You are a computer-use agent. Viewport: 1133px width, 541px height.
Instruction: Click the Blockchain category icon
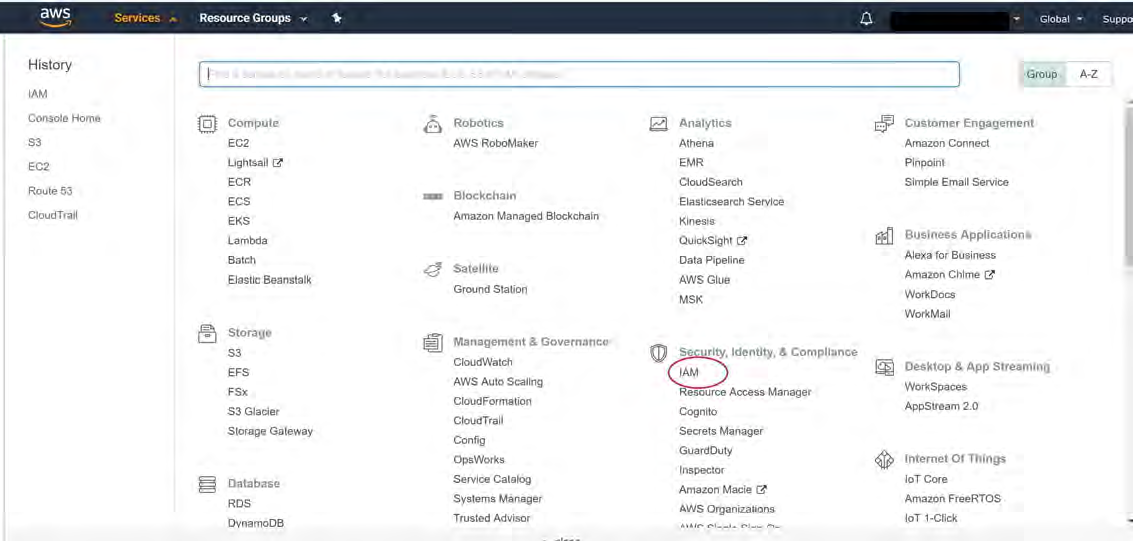pos(432,196)
